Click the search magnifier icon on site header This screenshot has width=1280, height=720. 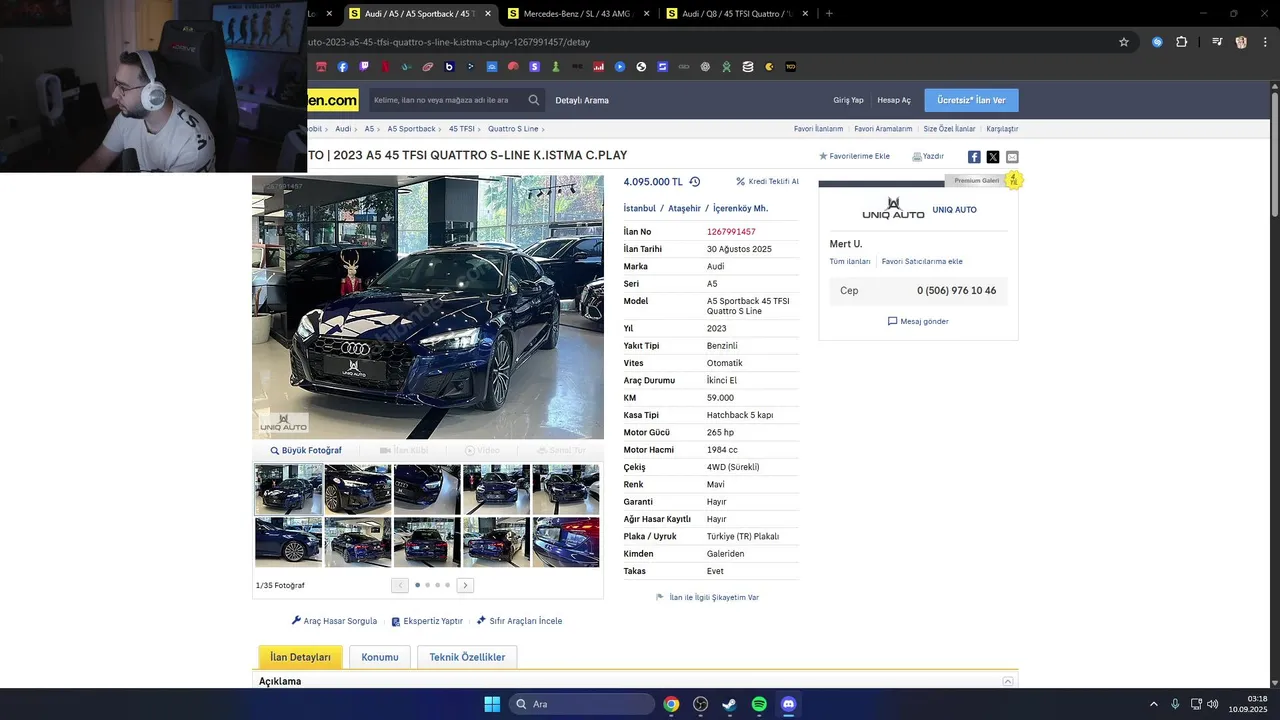534,100
